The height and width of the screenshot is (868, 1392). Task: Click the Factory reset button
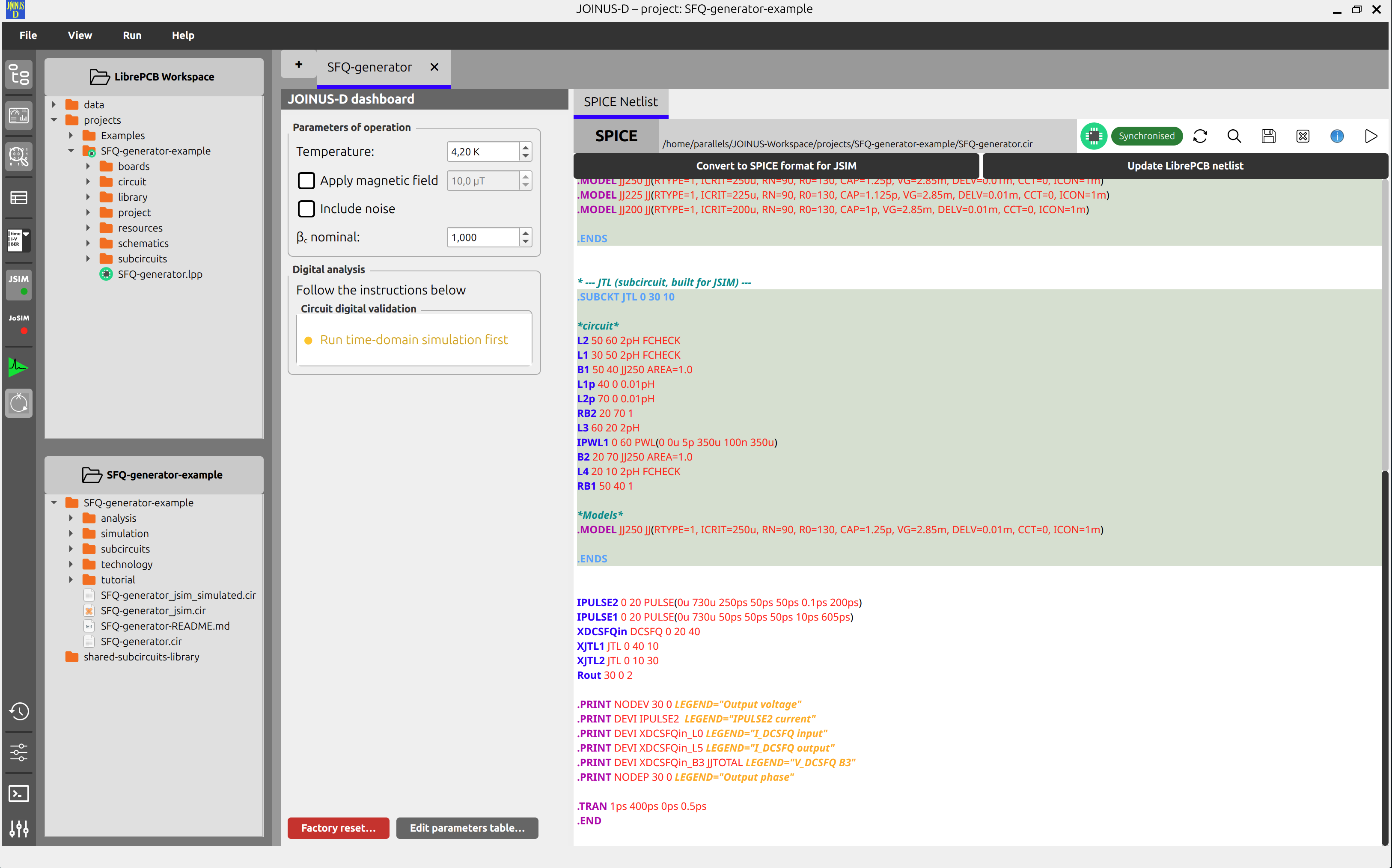[338, 828]
